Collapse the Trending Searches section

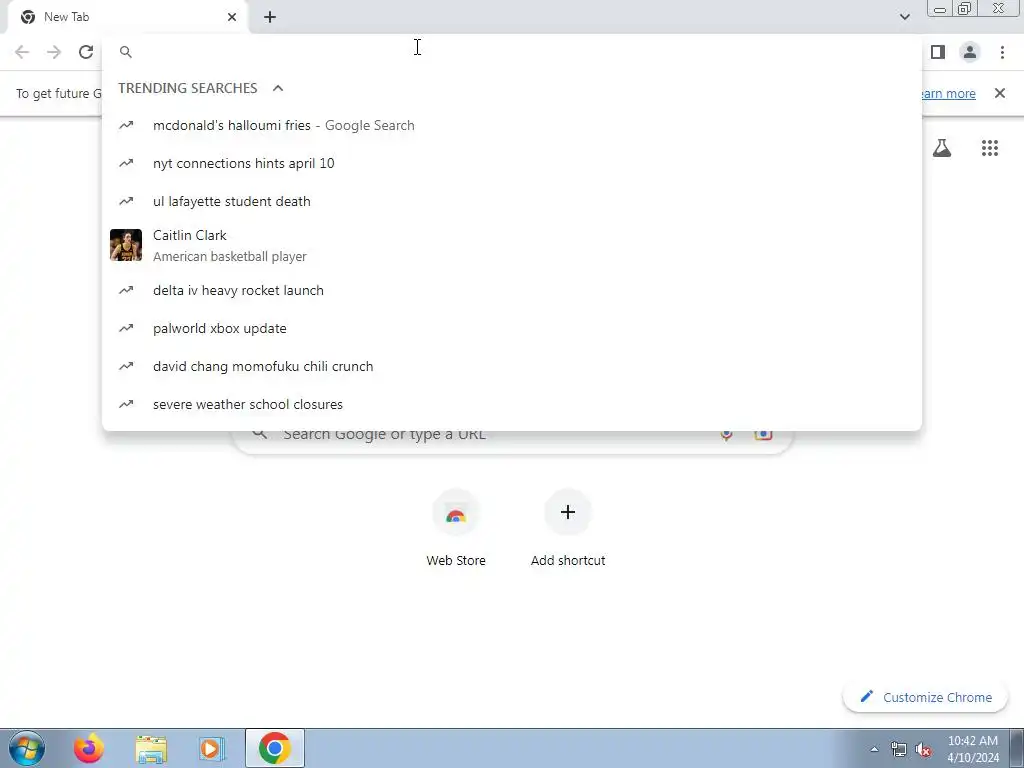278,88
